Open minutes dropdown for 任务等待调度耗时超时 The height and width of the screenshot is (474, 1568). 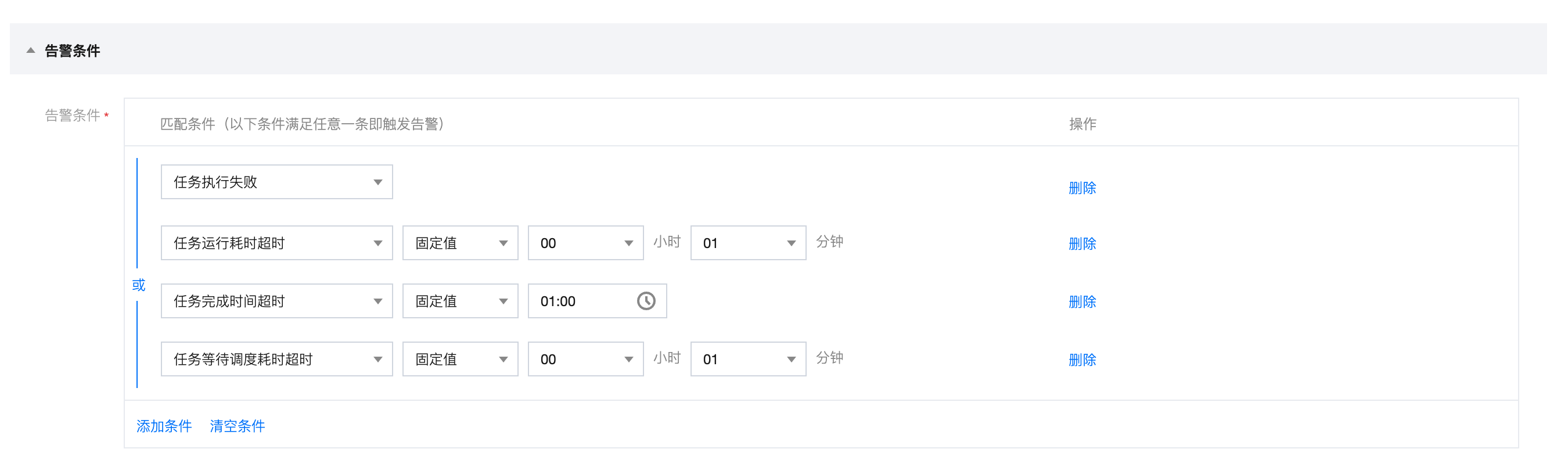click(x=747, y=359)
